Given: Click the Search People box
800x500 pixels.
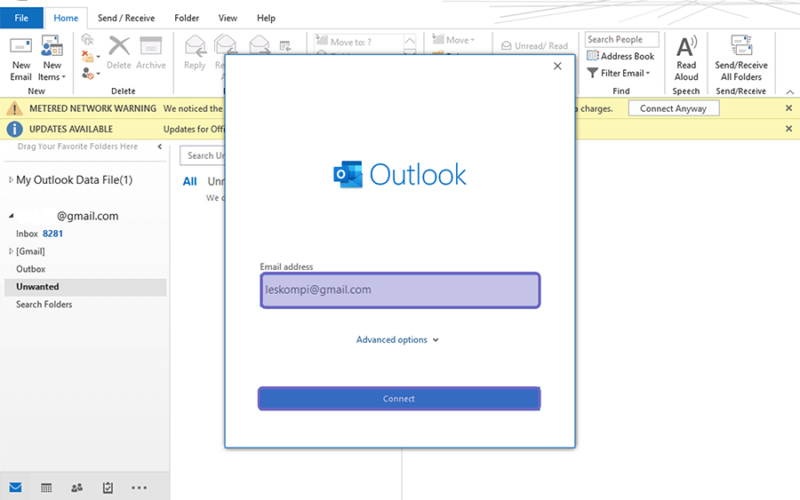Looking at the screenshot, I should [621, 39].
